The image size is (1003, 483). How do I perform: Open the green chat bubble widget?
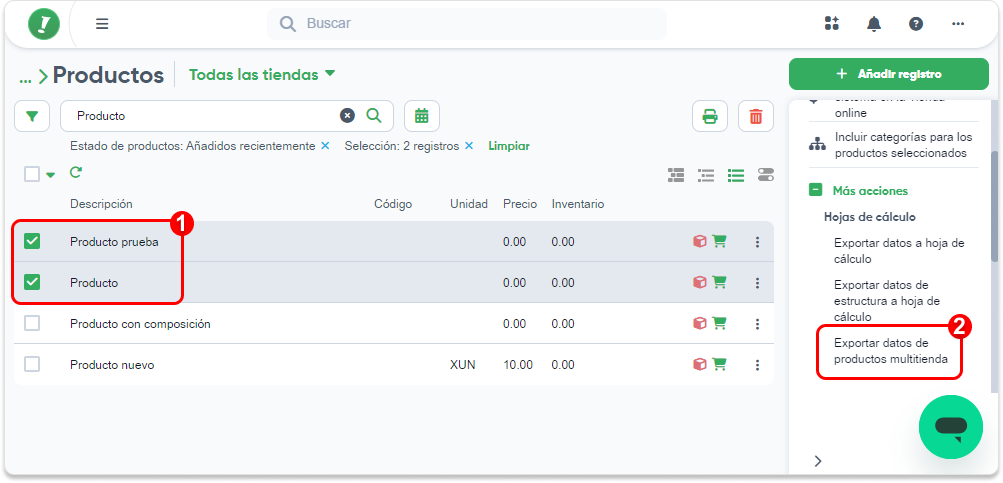tap(951, 427)
